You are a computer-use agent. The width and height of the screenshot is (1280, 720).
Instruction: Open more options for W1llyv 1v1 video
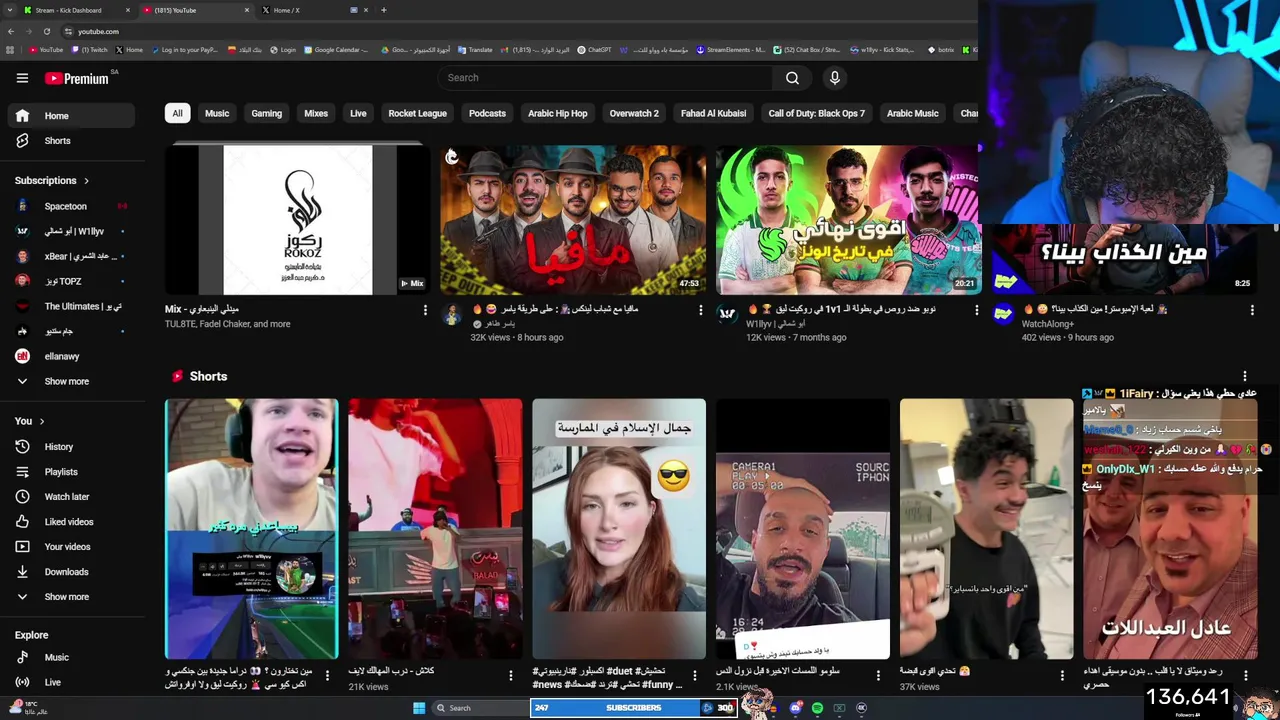[x=976, y=311]
